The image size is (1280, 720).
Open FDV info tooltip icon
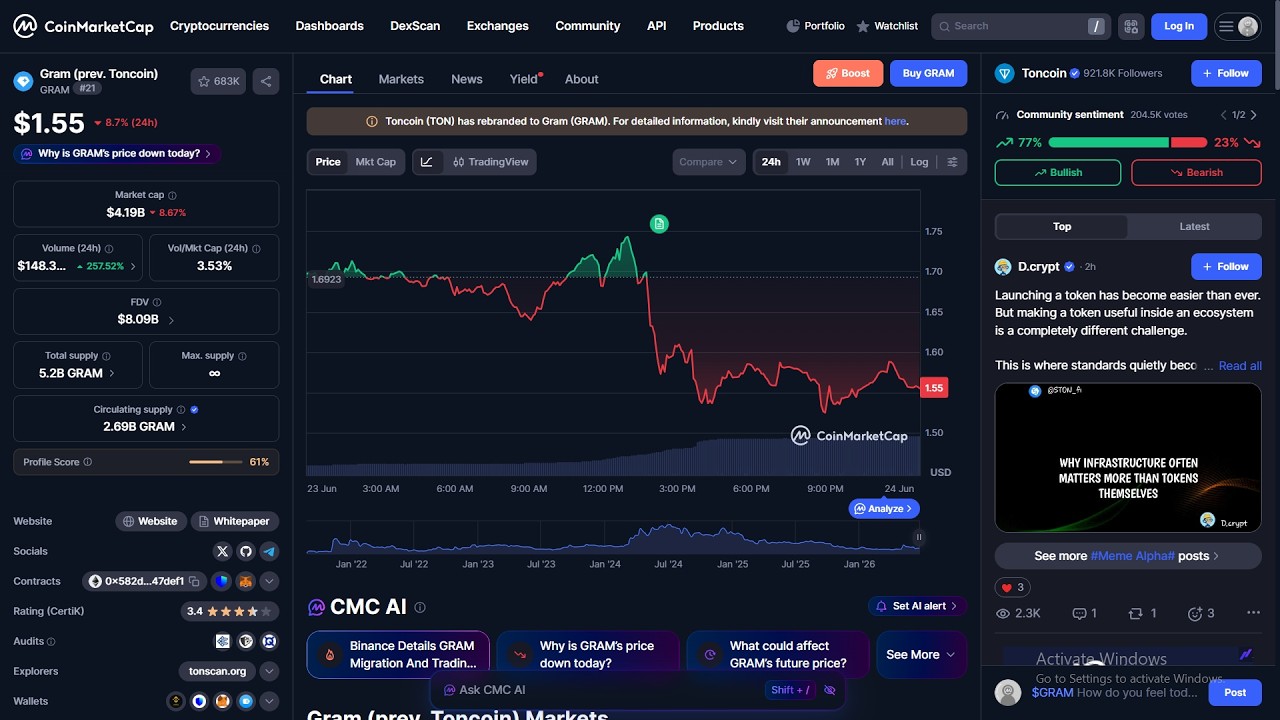[157, 302]
